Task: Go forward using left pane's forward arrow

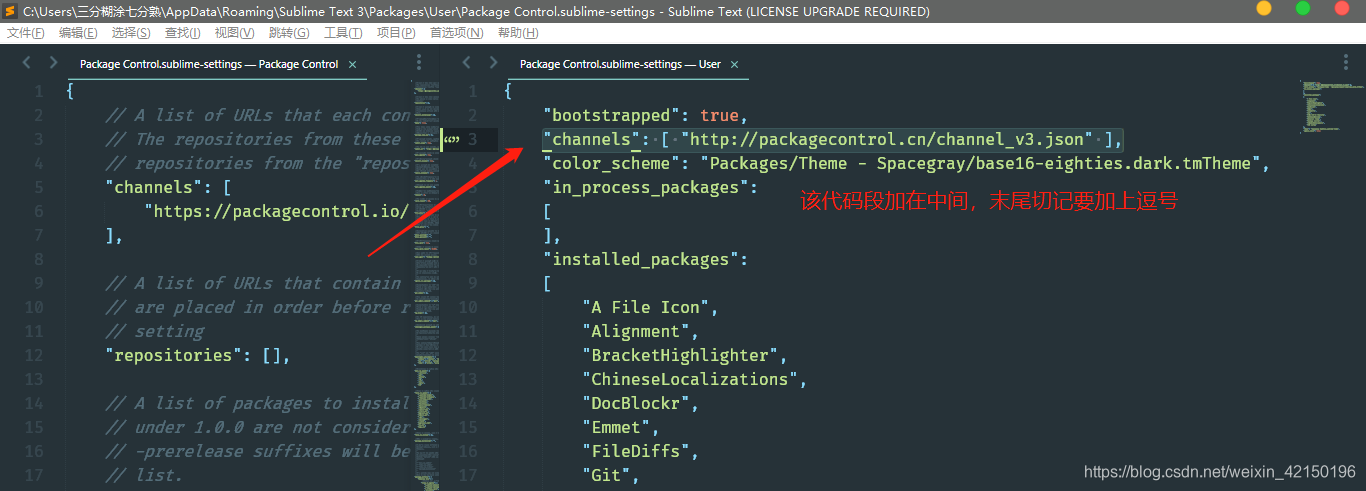Action: point(53,63)
